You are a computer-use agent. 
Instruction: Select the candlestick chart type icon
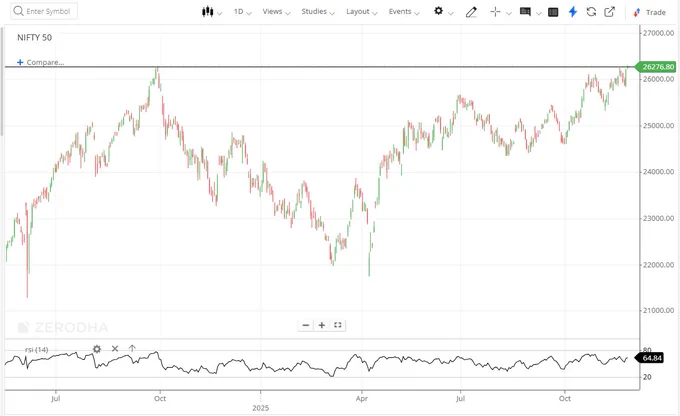pos(207,12)
